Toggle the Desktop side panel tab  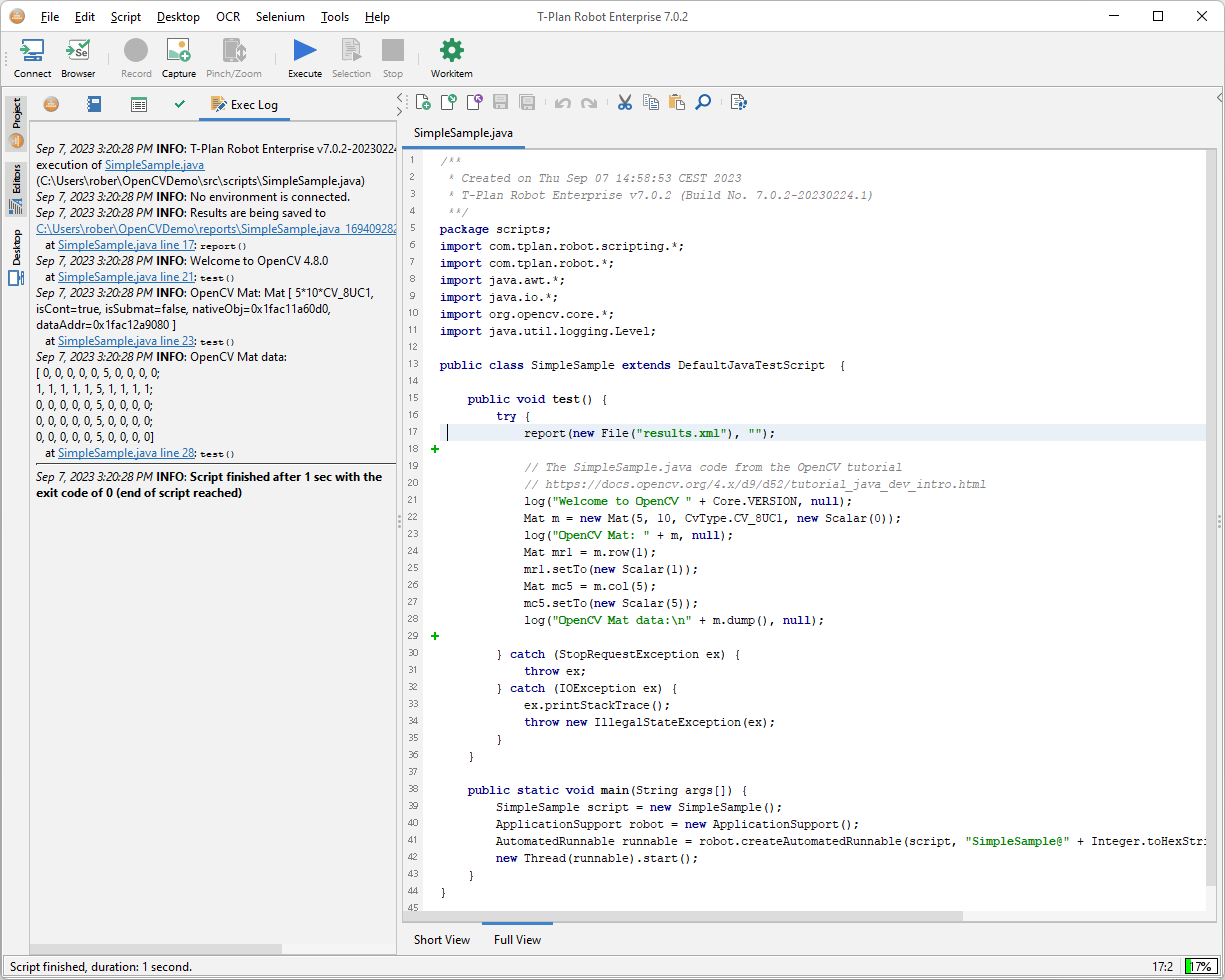coord(16,257)
